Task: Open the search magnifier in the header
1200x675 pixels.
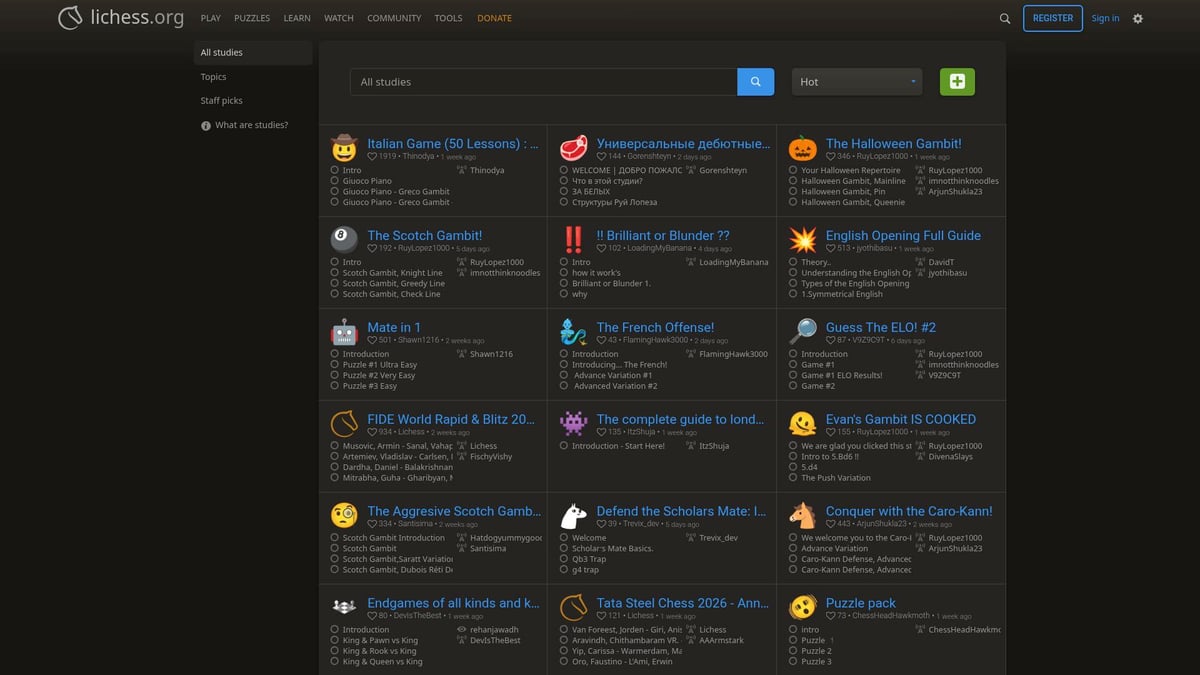Action: 1005,18
